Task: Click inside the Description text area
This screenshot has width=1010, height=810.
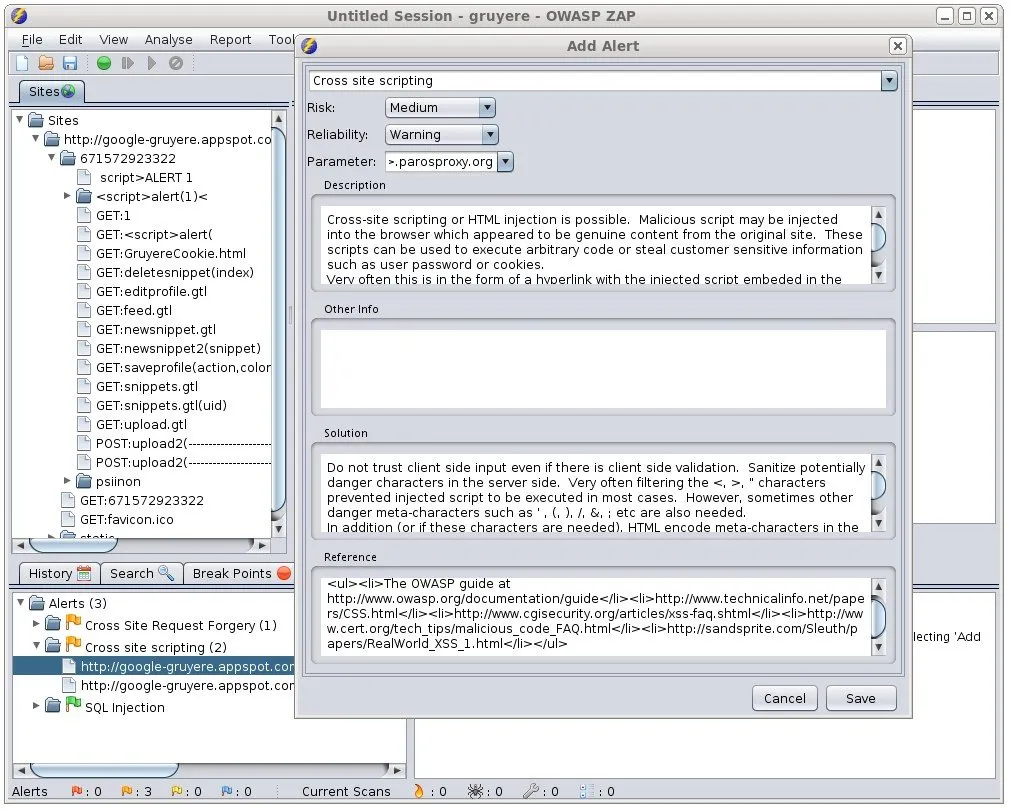Action: pyautogui.click(x=595, y=245)
